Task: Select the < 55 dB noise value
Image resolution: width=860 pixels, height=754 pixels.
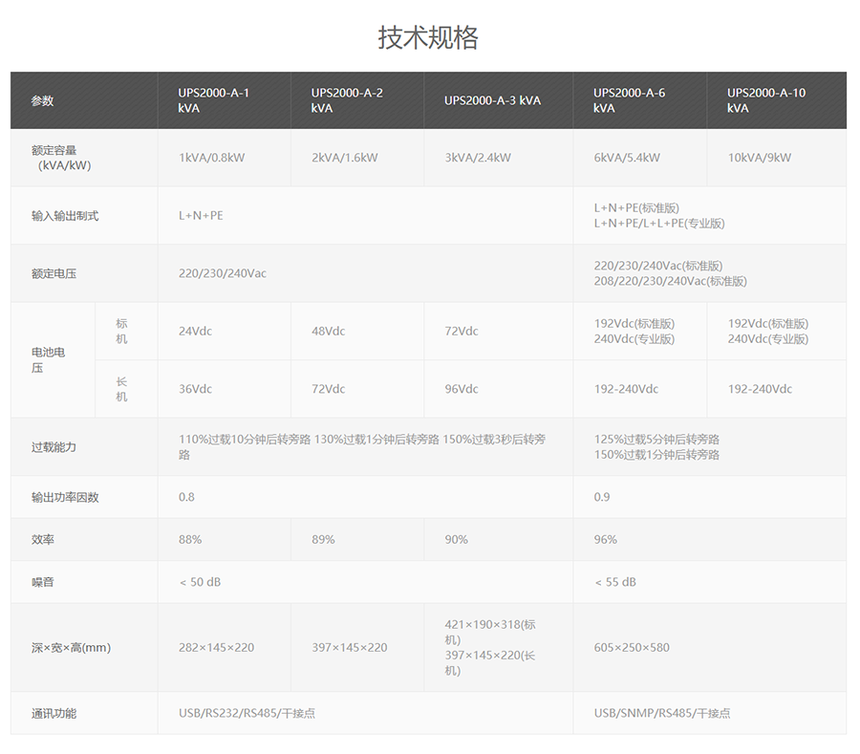Action: (x=615, y=582)
